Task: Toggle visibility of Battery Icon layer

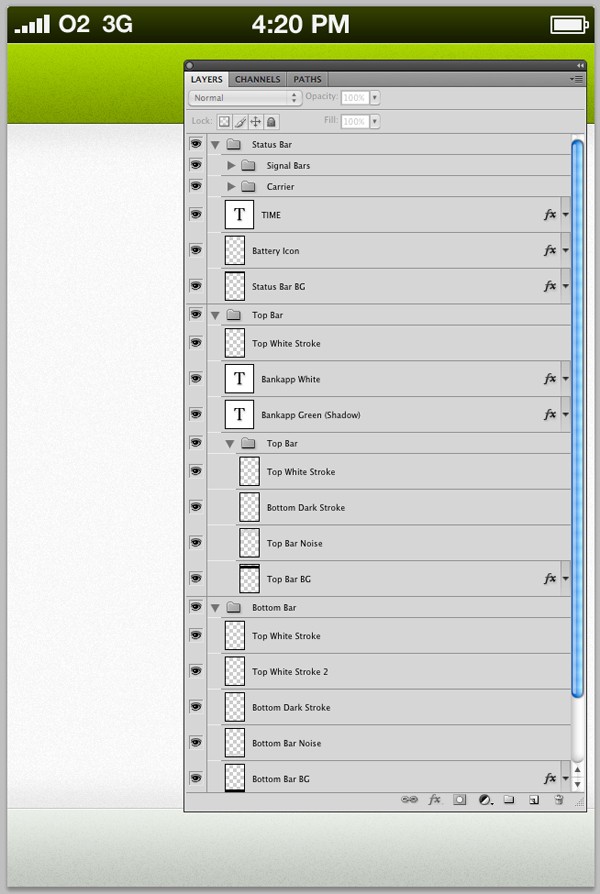Action: point(196,250)
